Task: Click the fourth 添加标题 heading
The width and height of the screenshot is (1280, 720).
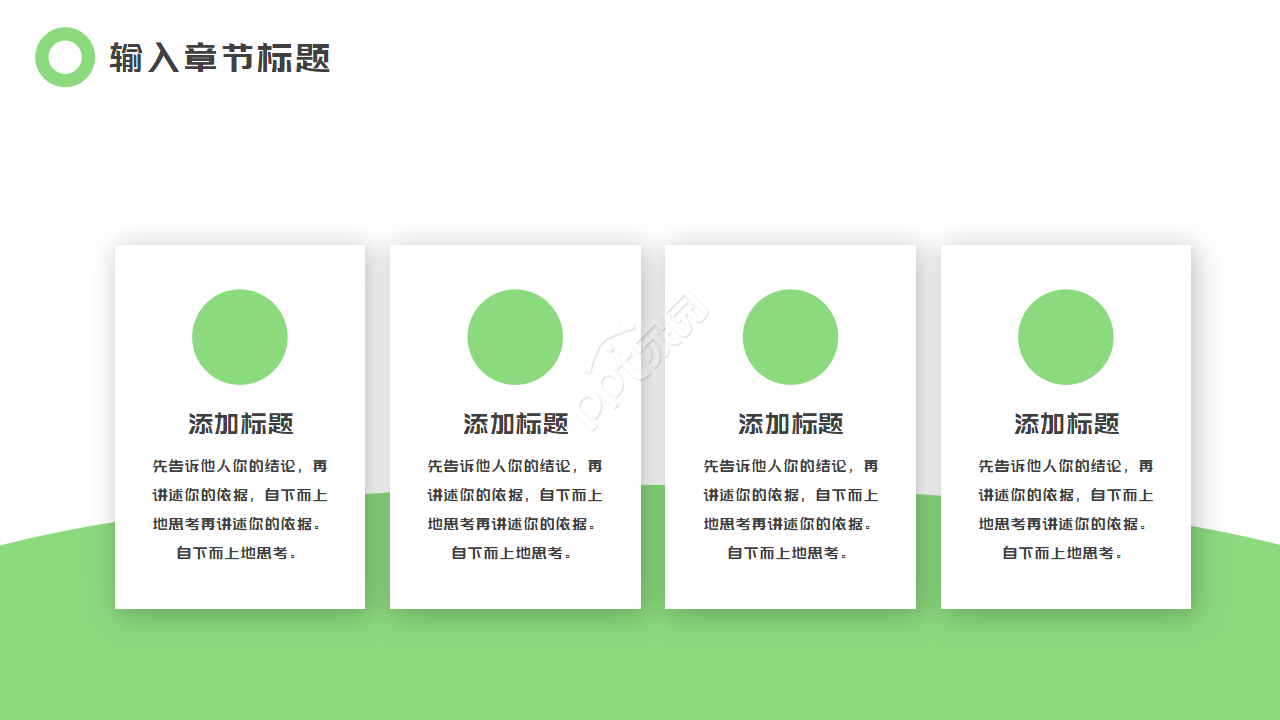Action: click(x=1065, y=422)
